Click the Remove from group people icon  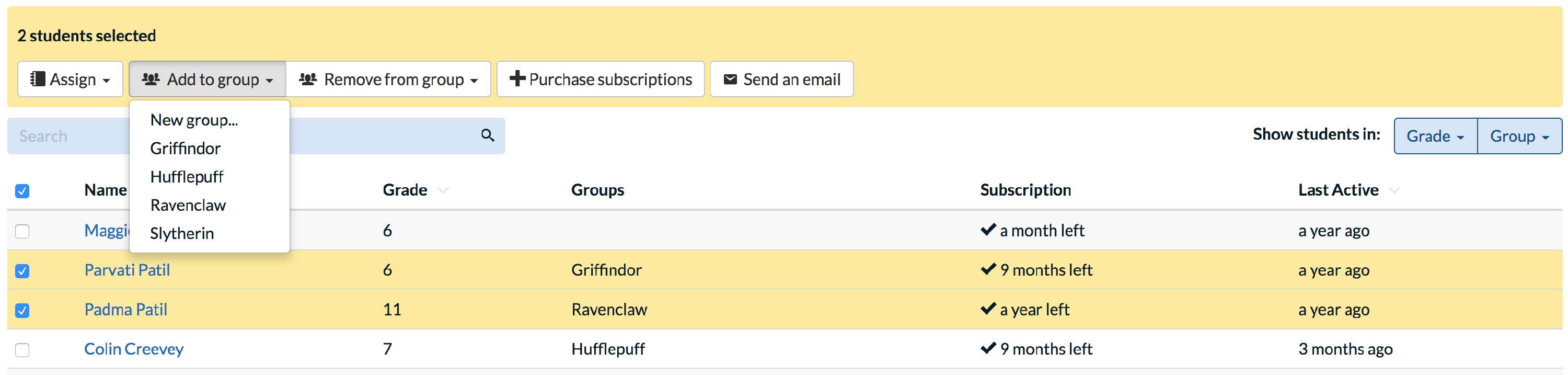point(308,79)
